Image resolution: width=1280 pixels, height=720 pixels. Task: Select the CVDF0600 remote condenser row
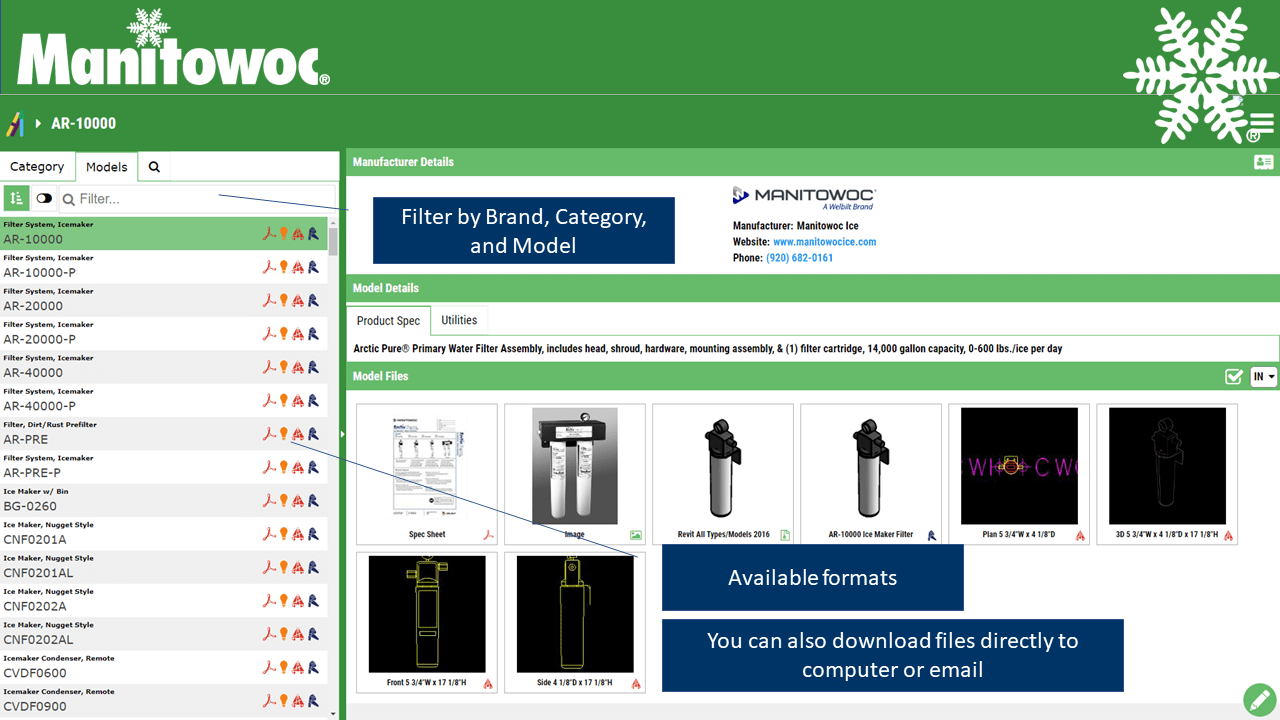164,667
